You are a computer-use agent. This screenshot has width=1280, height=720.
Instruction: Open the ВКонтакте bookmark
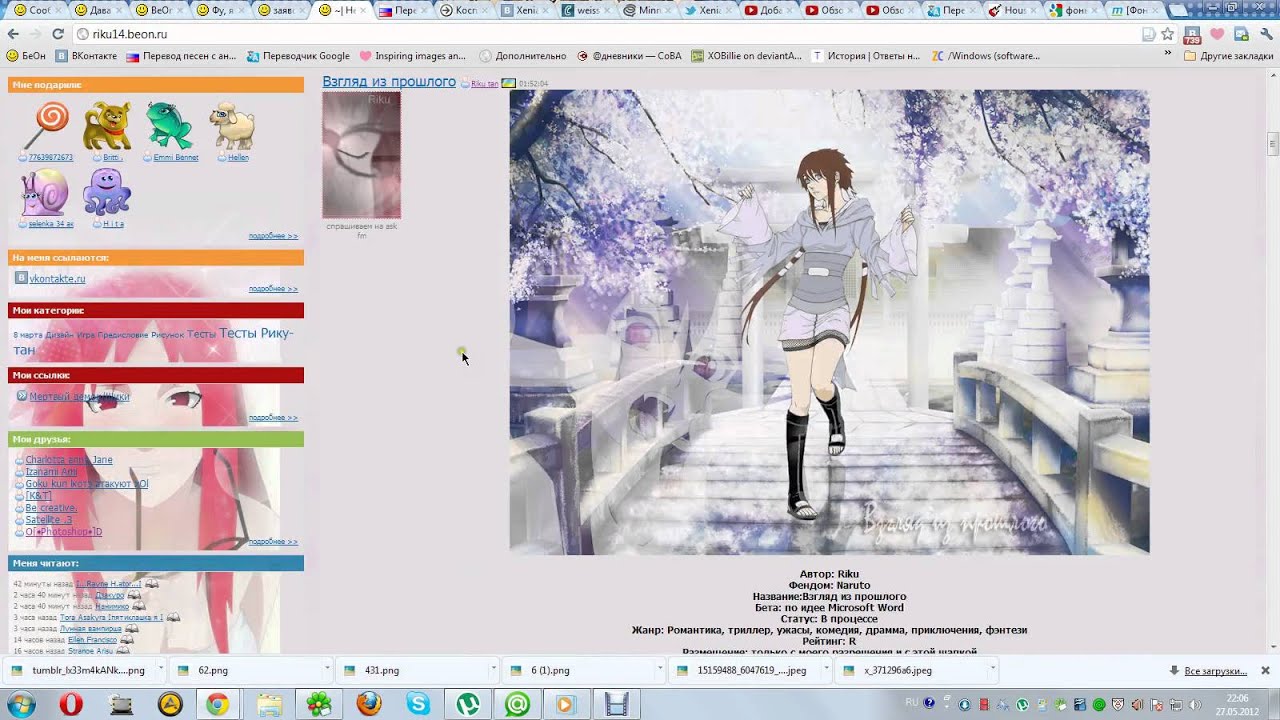tap(86, 56)
